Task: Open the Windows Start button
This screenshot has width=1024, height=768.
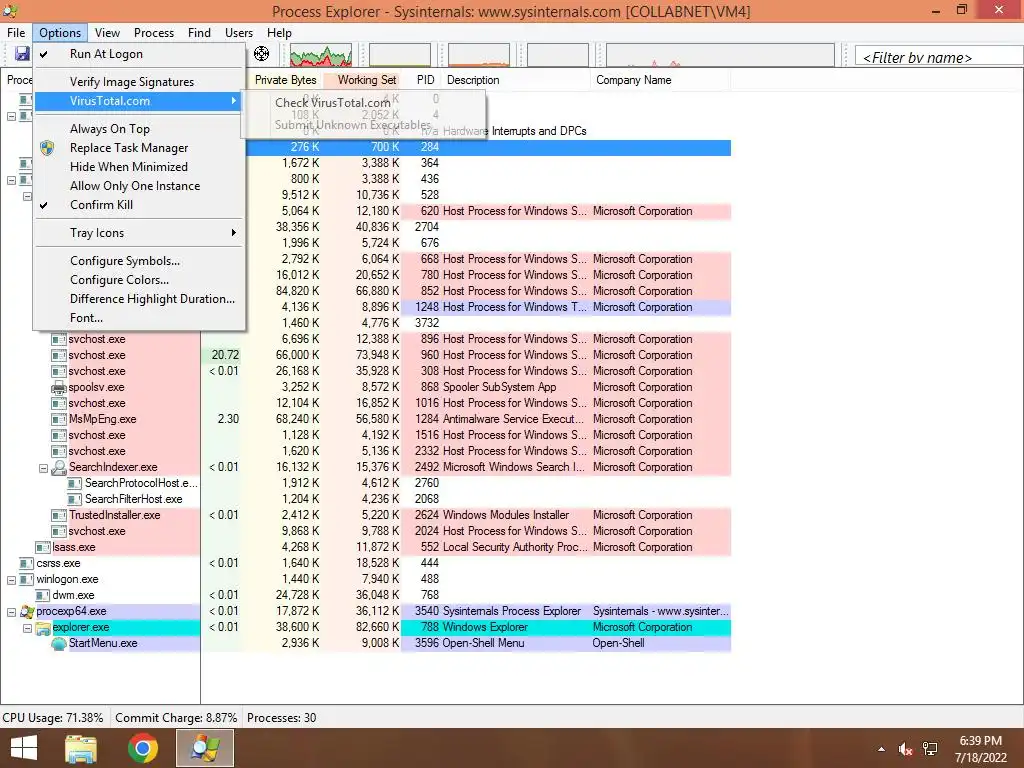Action: click(24, 748)
